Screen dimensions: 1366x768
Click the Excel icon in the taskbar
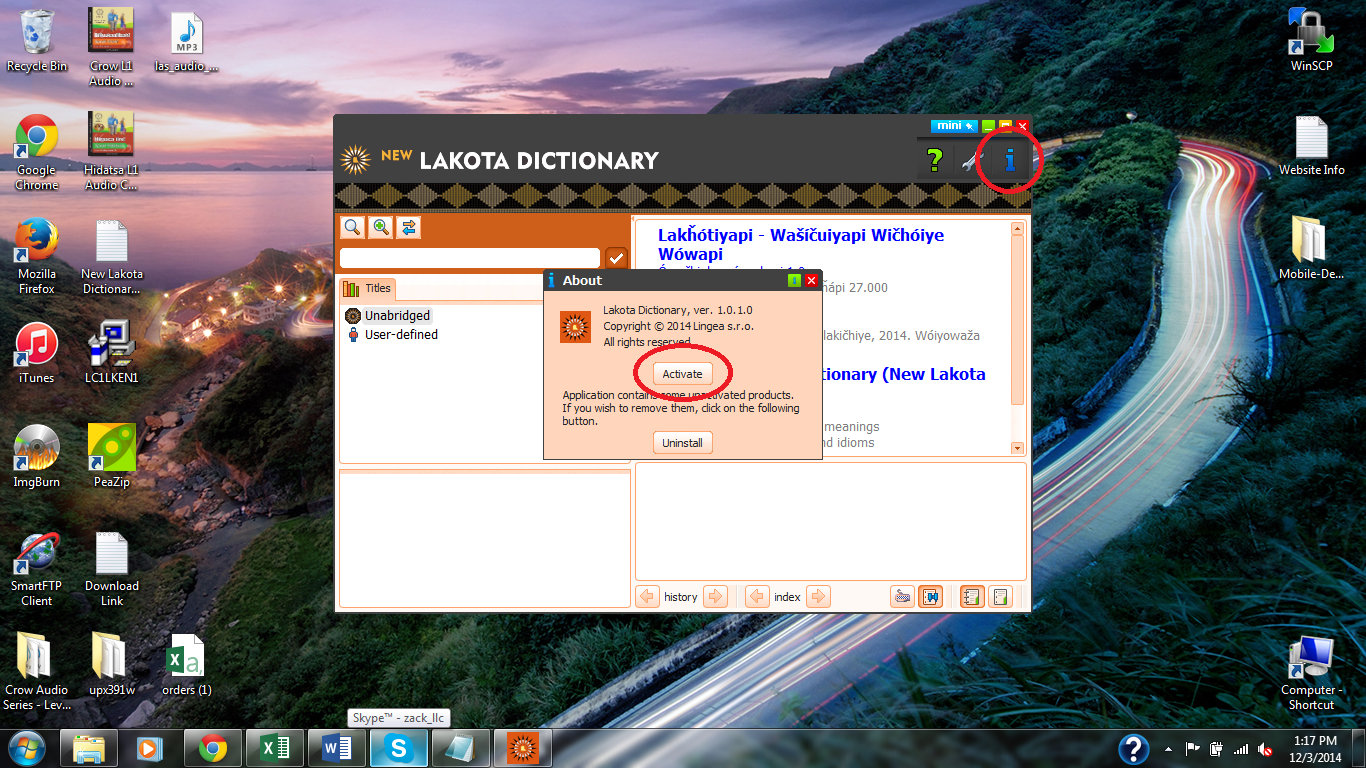pyautogui.click(x=275, y=748)
